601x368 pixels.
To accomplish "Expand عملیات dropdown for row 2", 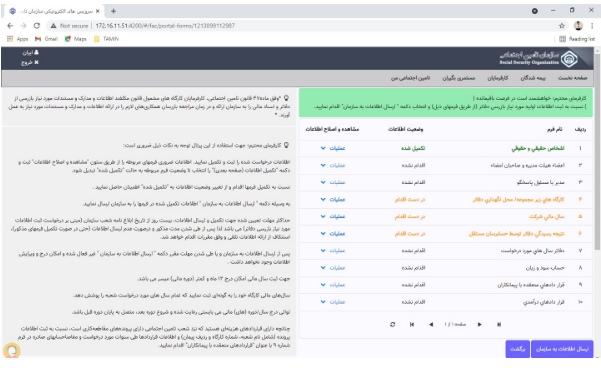I will pos(333,165).
